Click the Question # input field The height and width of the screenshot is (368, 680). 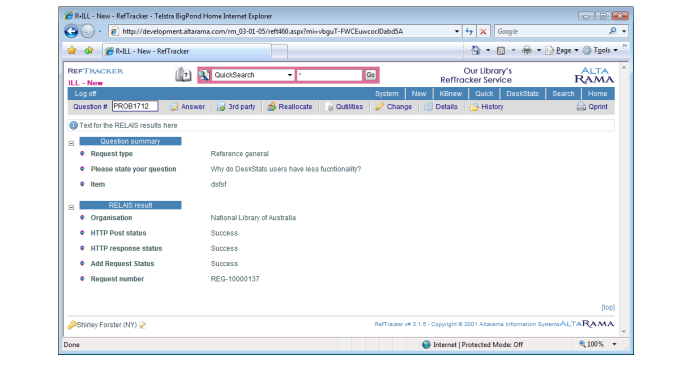pyautogui.click(x=135, y=106)
